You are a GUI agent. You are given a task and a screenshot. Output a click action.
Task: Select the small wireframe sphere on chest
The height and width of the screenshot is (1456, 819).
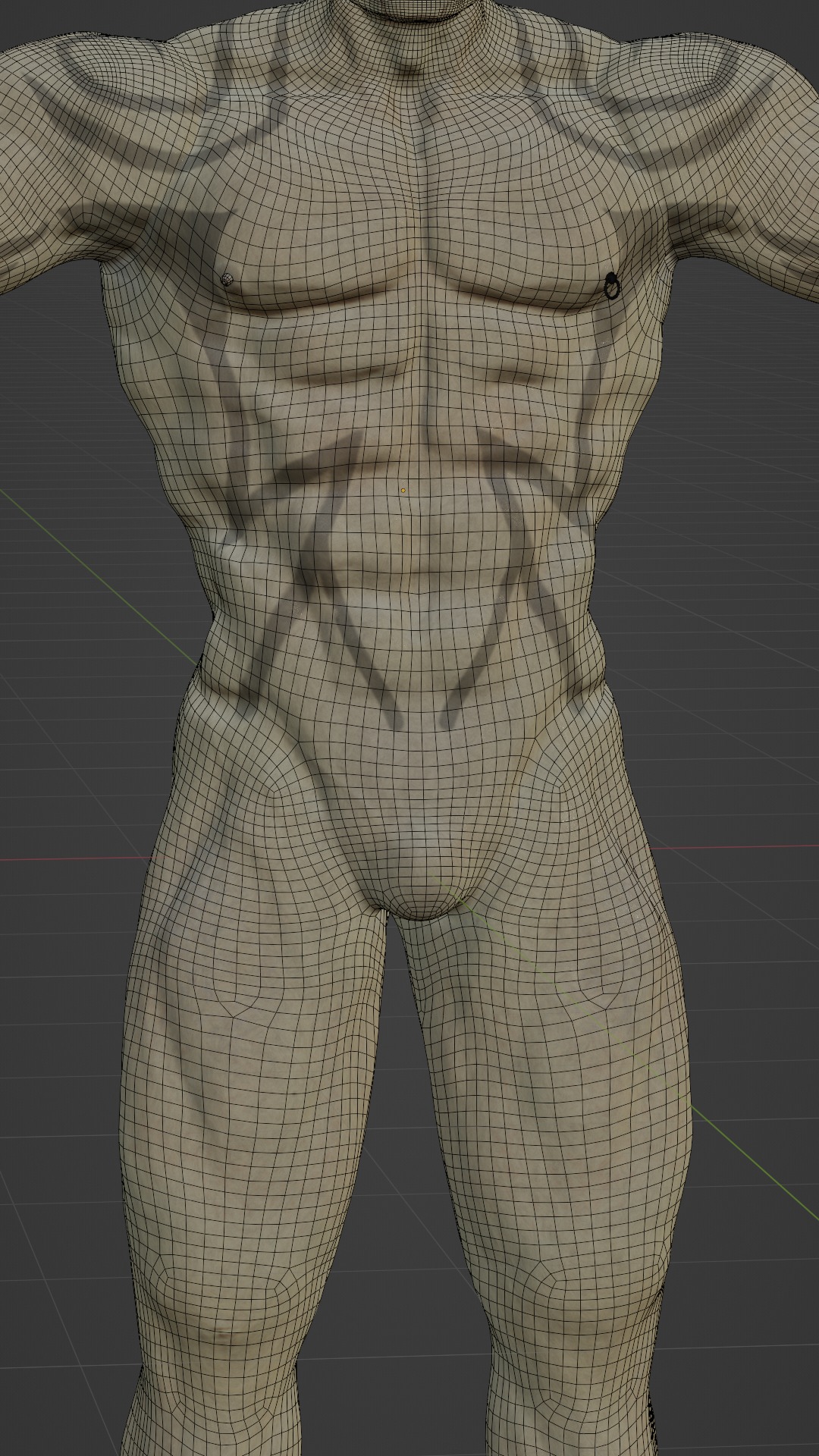click(226, 280)
